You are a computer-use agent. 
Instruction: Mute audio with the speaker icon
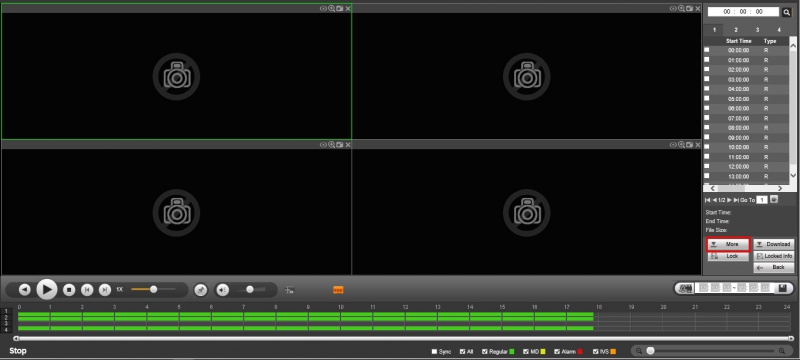coord(222,290)
